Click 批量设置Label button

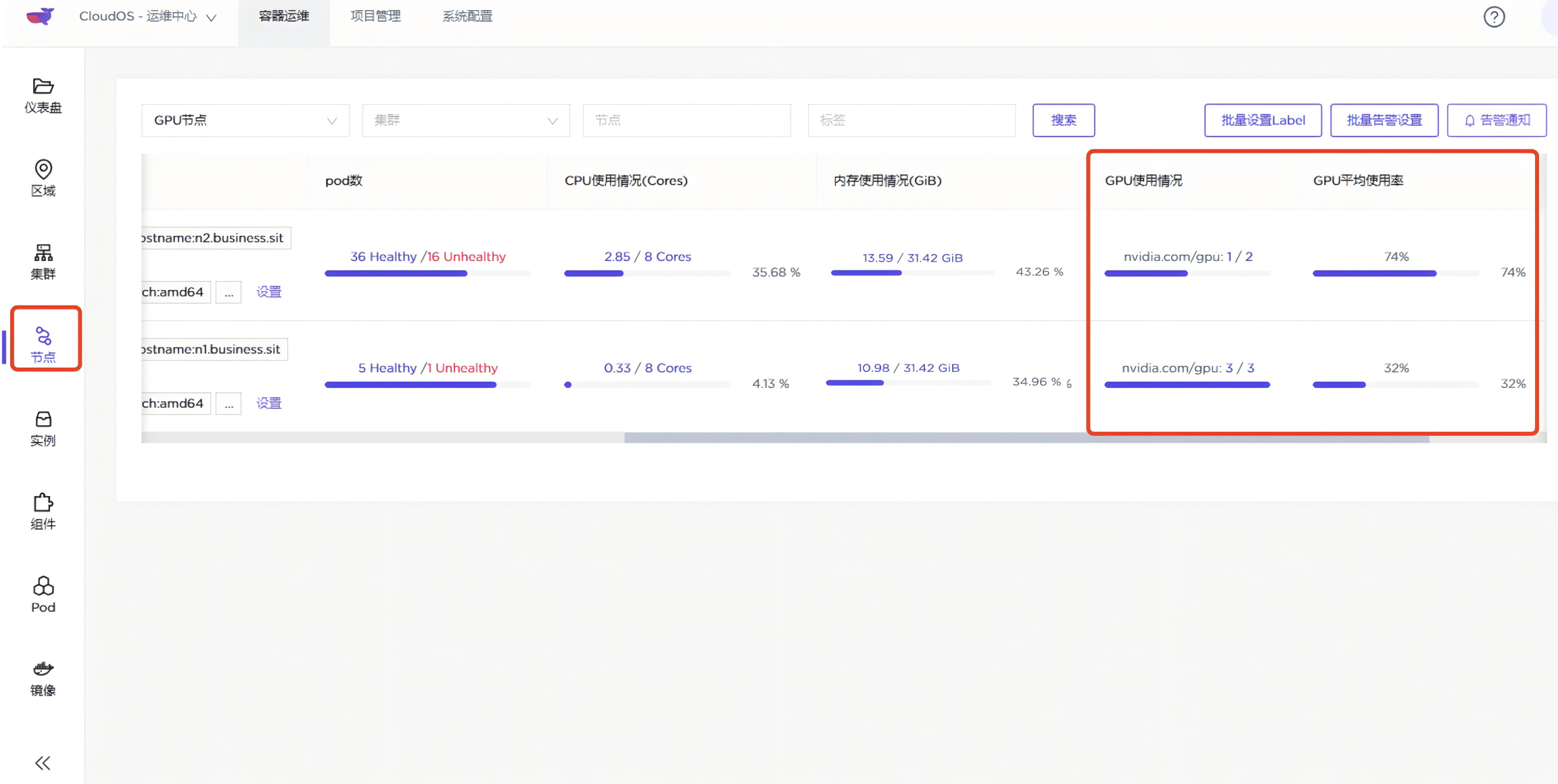[1262, 120]
